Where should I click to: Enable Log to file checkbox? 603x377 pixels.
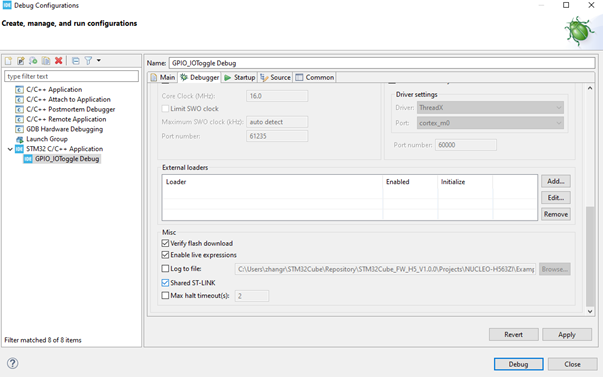(x=165, y=269)
